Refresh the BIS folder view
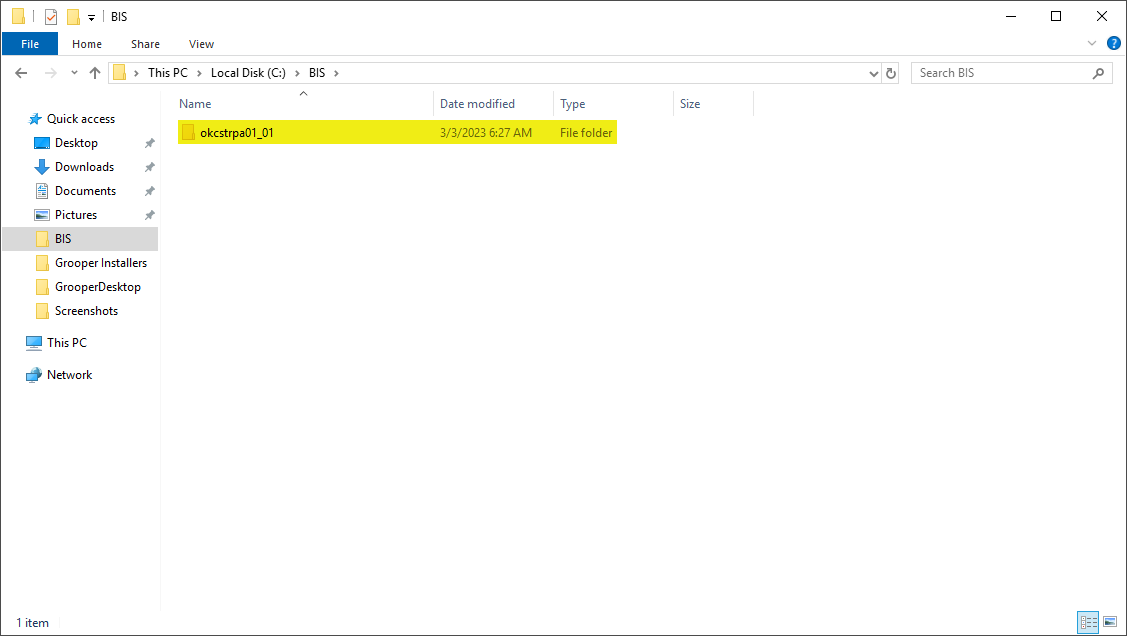The image size is (1127, 636). [x=891, y=73]
